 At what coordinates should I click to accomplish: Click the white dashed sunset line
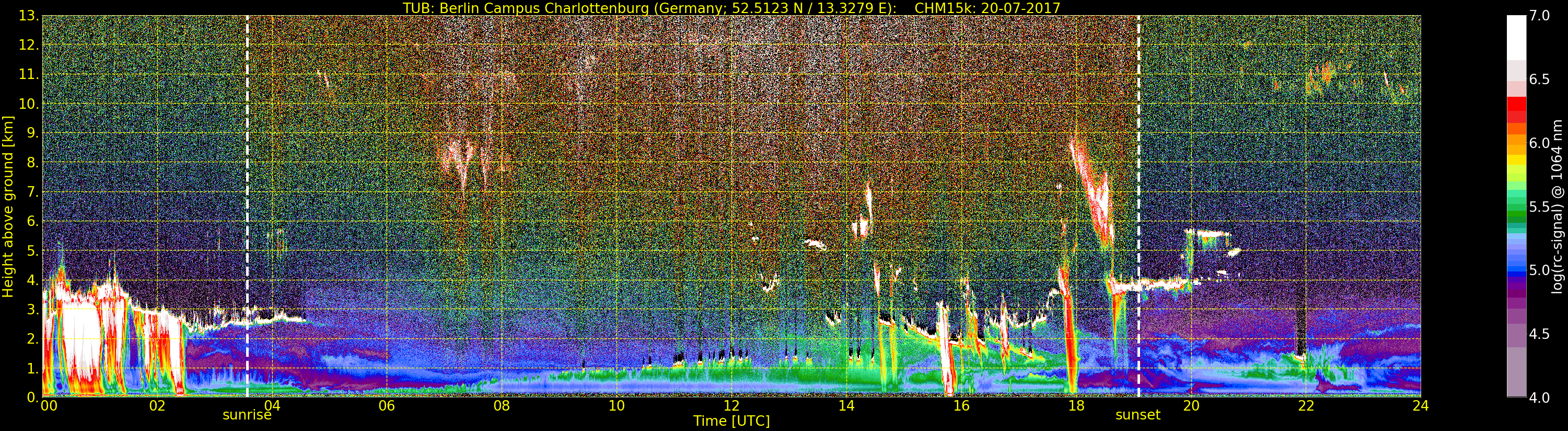coord(1139,206)
